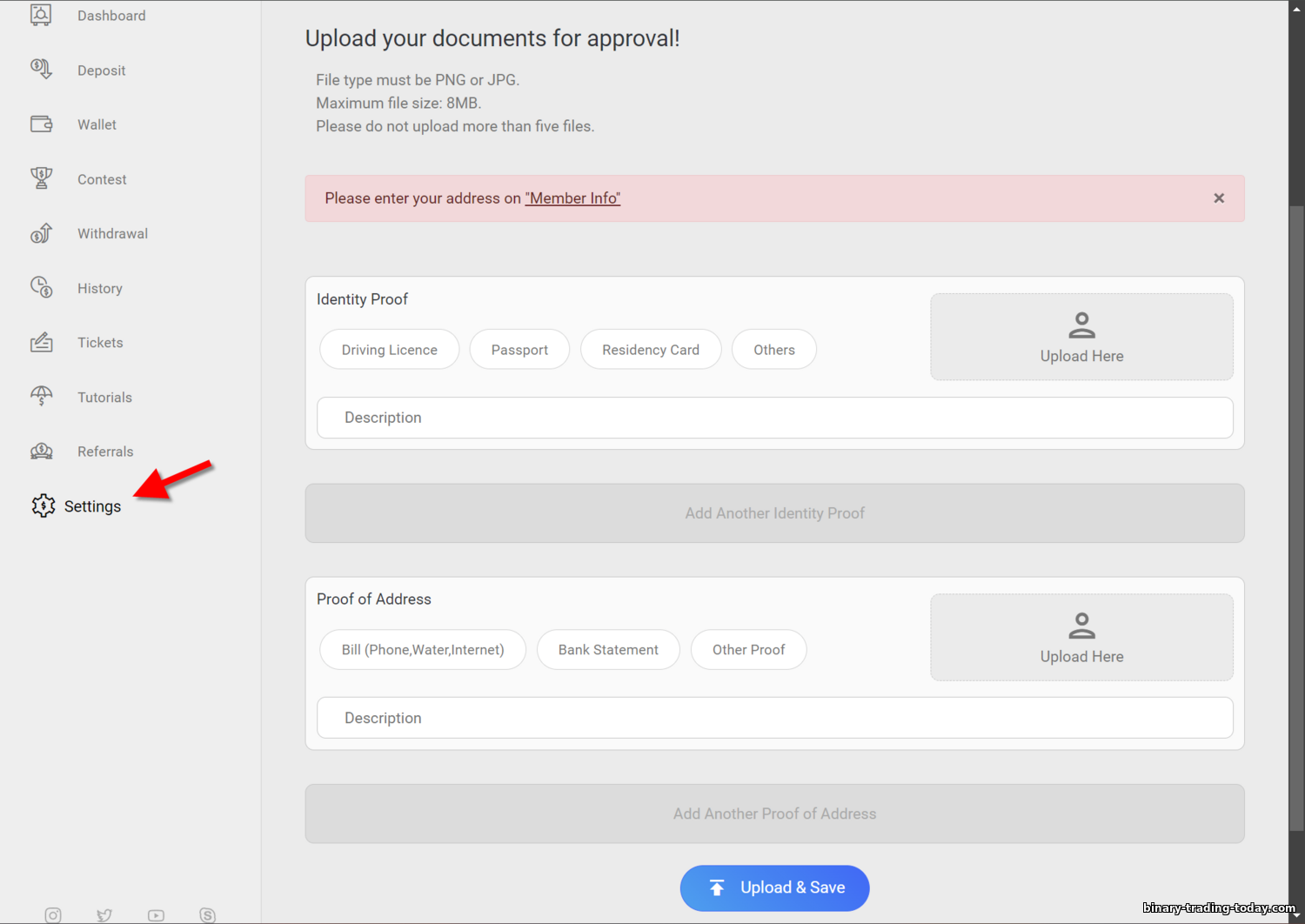Click the Withdrawal icon
Viewport: 1305px width, 924px height.
tap(41, 233)
